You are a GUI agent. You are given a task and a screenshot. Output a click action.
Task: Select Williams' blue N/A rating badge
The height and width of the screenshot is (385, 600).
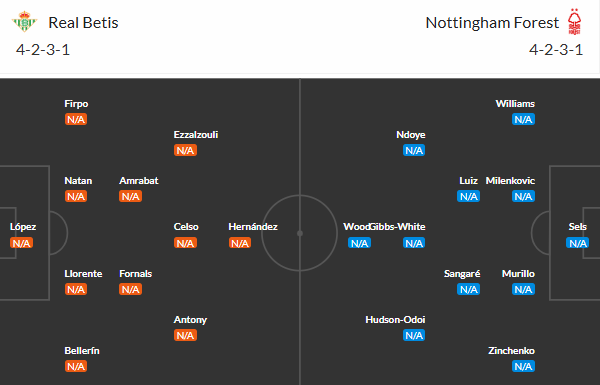point(523,119)
